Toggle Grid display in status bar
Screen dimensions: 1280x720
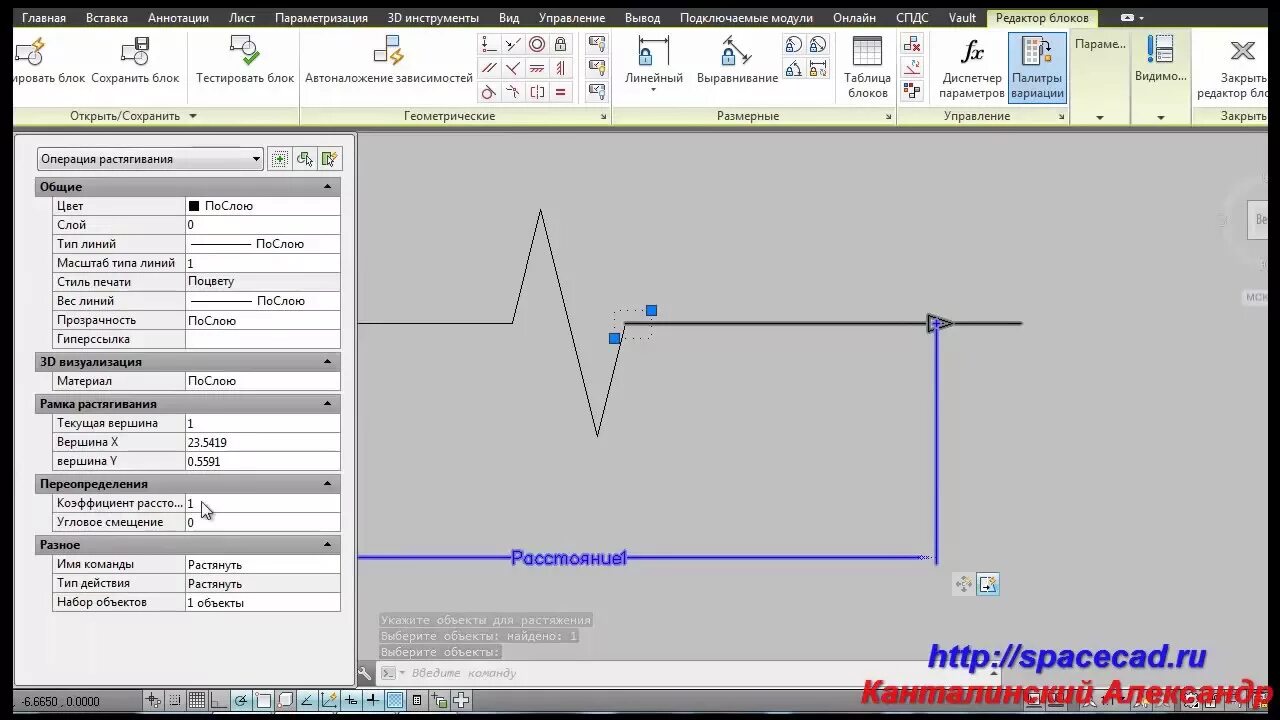tap(197, 701)
